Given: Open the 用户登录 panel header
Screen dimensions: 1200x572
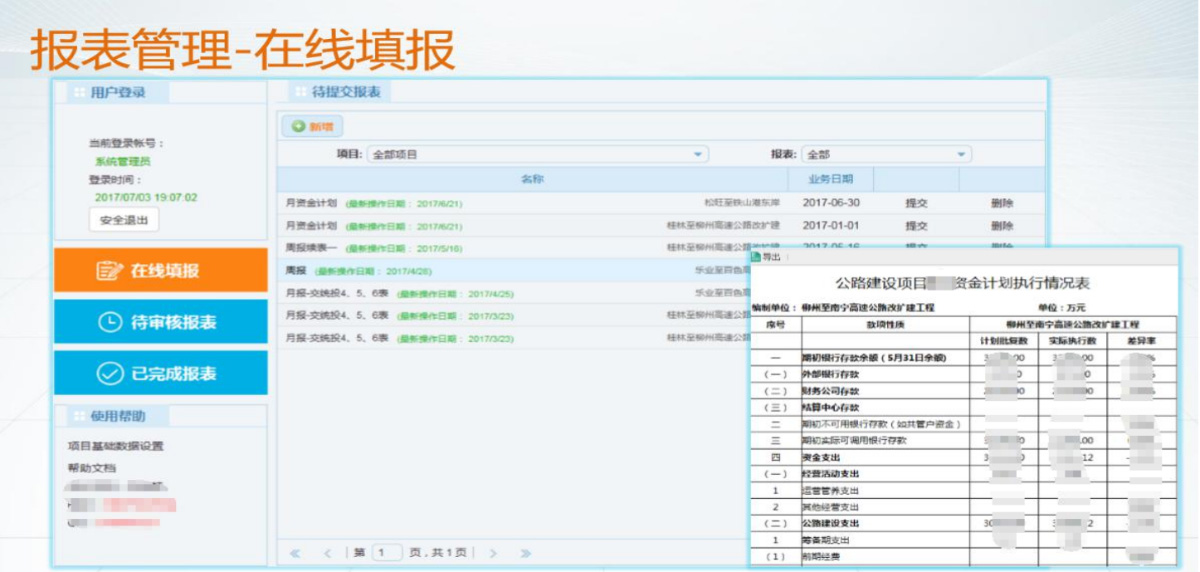Looking at the screenshot, I should point(117,92).
